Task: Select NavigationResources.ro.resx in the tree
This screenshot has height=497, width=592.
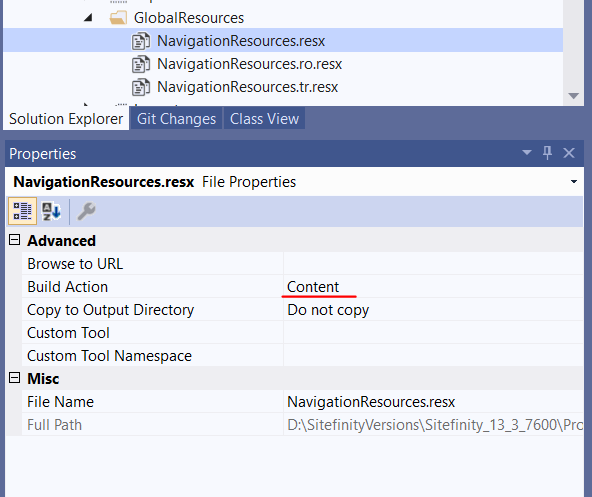Action: [249, 64]
